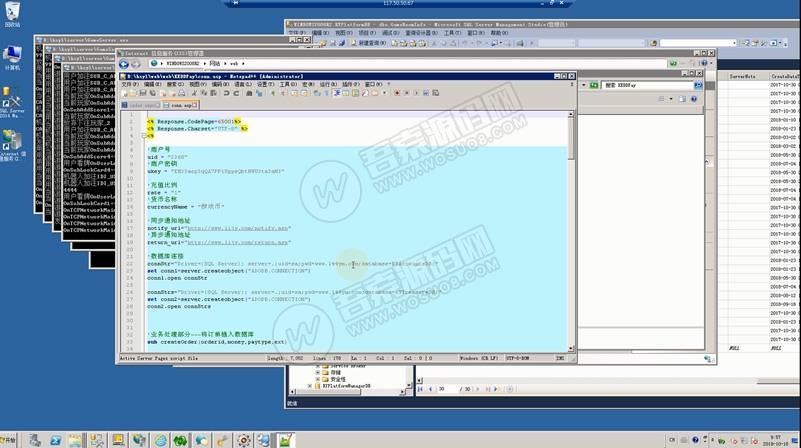The image size is (801, 448).
Task: Expand the 安全性 folder in Object Explorer
Action: pos(317,380)
